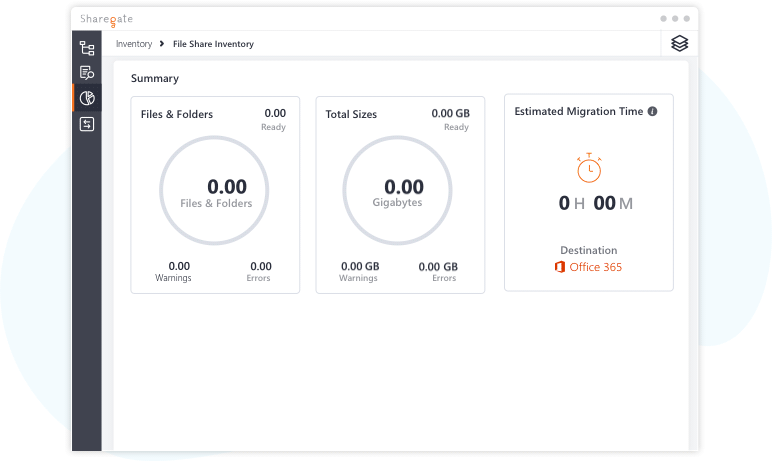Click the Office 365 logo icon
The width and height of the screenshot is (772, 461).
(x=560, y=267)
